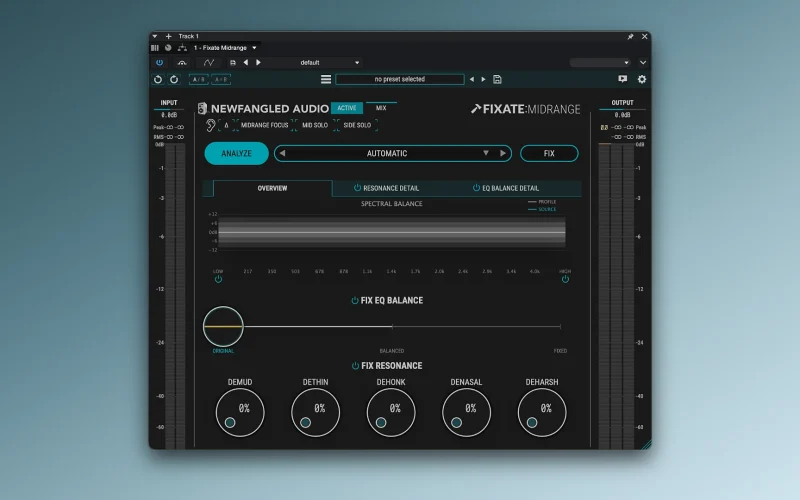Open the hamburger preset menu
This screenshot has width=800, height=500.
(326, 79)
